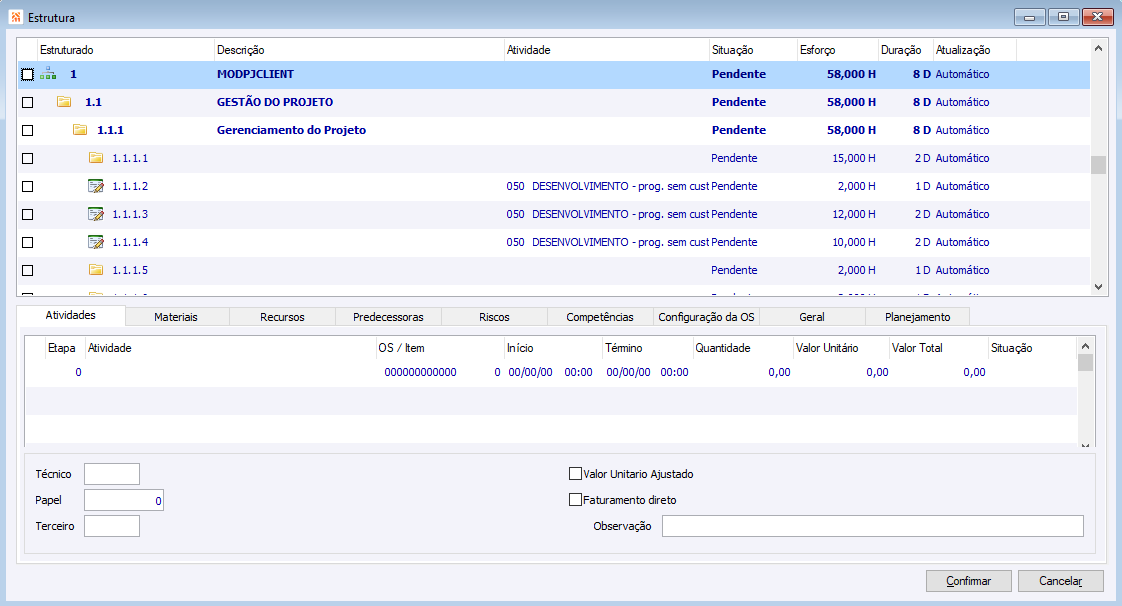The width and height of the screenshot is (1122, 606).
Task: Click the Cancelar button
Action: pos(1060,581)
